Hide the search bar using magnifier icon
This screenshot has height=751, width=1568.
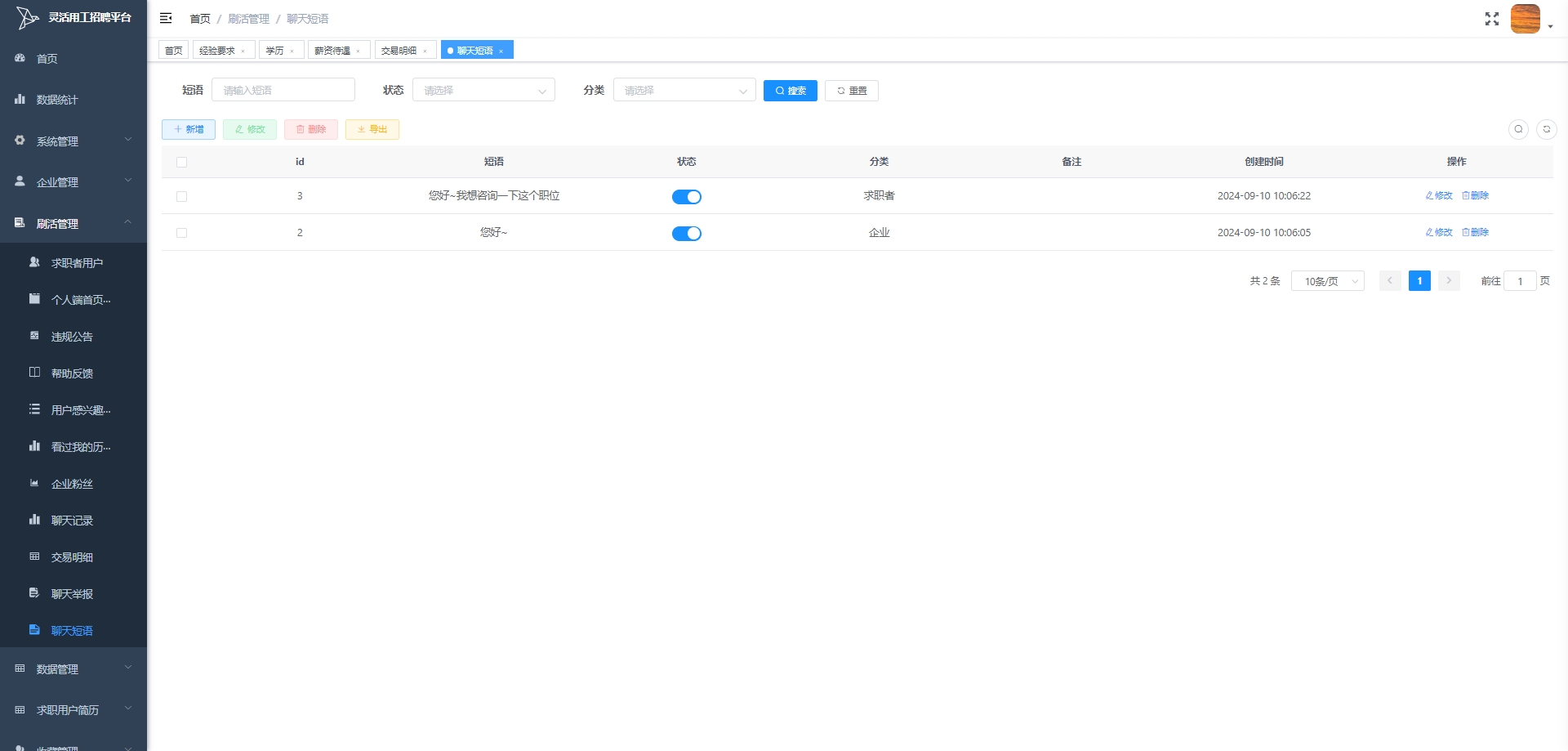click(x=1518, y=129)
